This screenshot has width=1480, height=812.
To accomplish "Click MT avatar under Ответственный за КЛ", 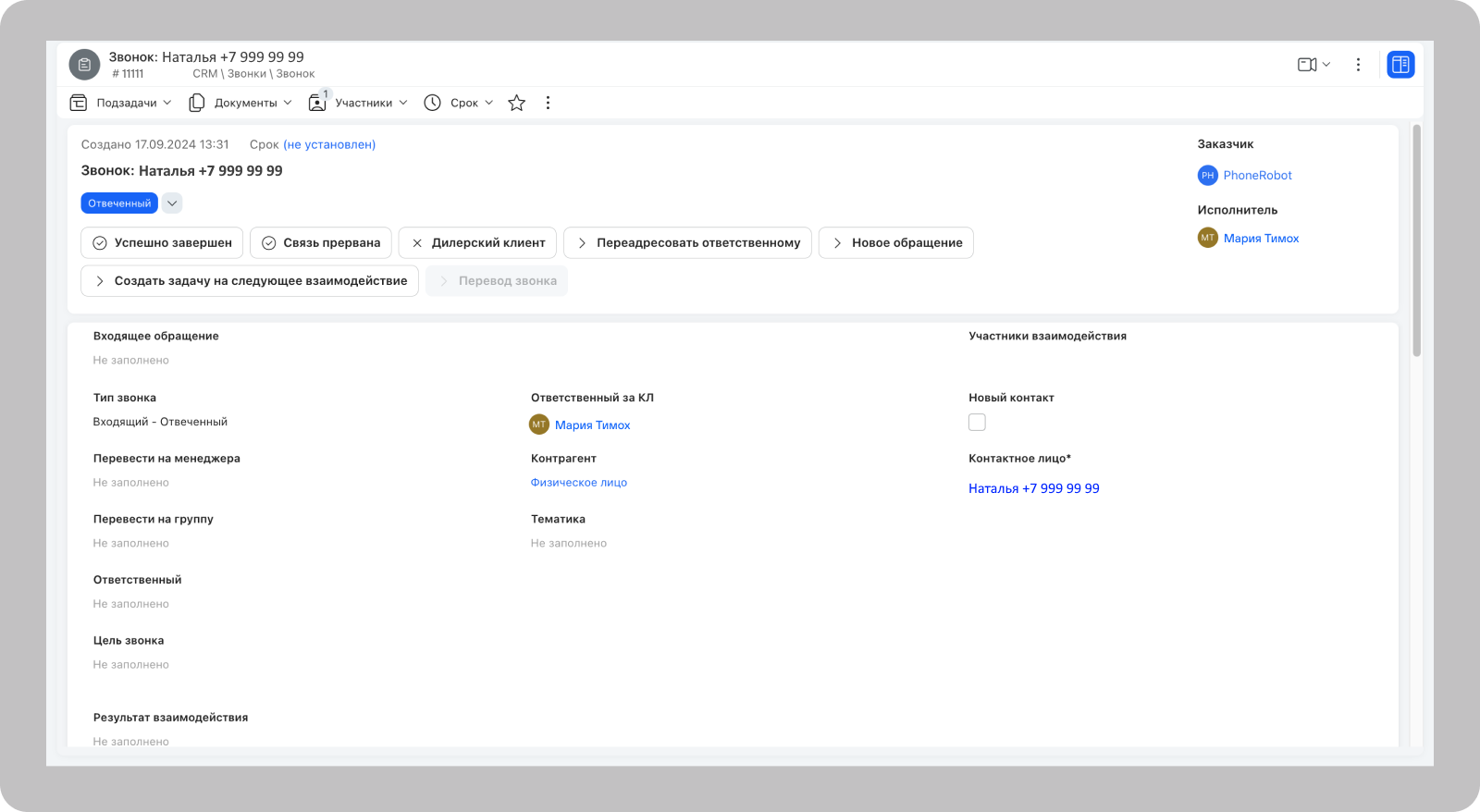I will click(x=538, y=424).
